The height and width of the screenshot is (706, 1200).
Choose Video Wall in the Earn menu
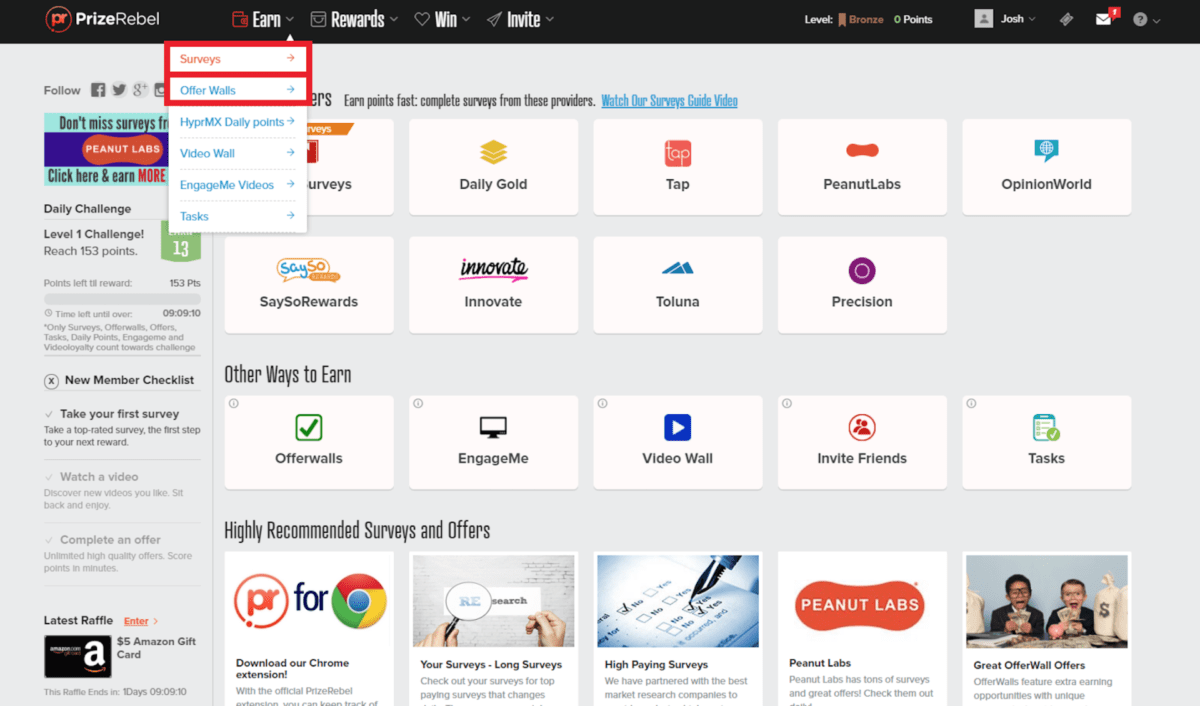(237, 153)
